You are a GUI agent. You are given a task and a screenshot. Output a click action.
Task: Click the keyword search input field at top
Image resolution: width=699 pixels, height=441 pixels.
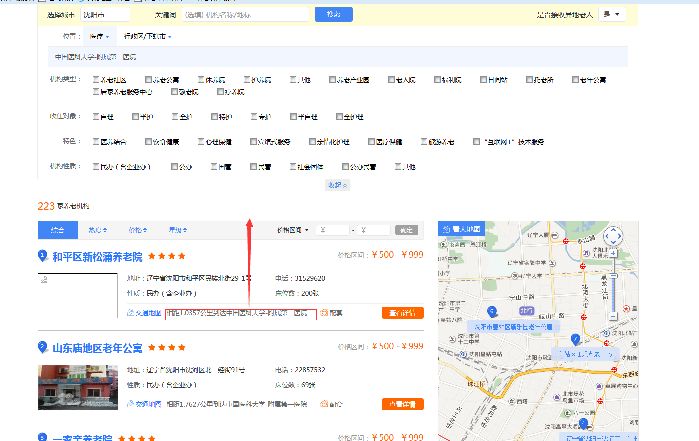[230, 15]
